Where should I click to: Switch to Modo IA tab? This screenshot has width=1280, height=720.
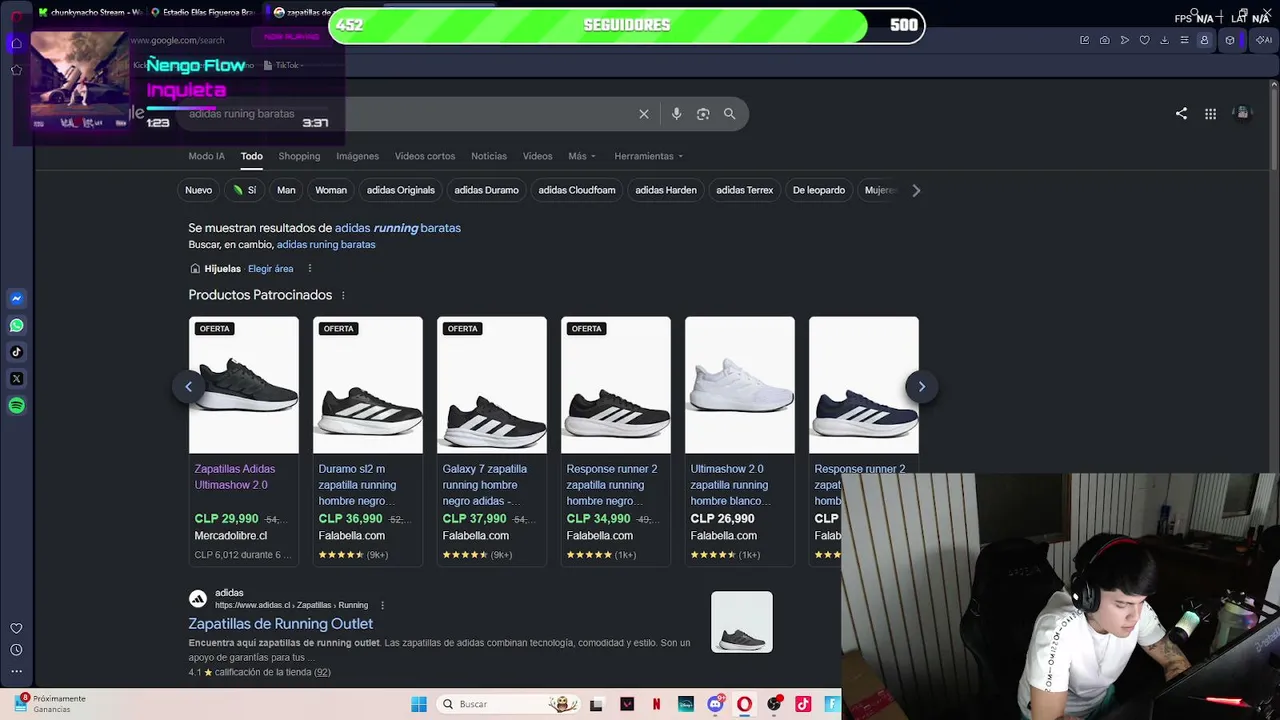206,156
